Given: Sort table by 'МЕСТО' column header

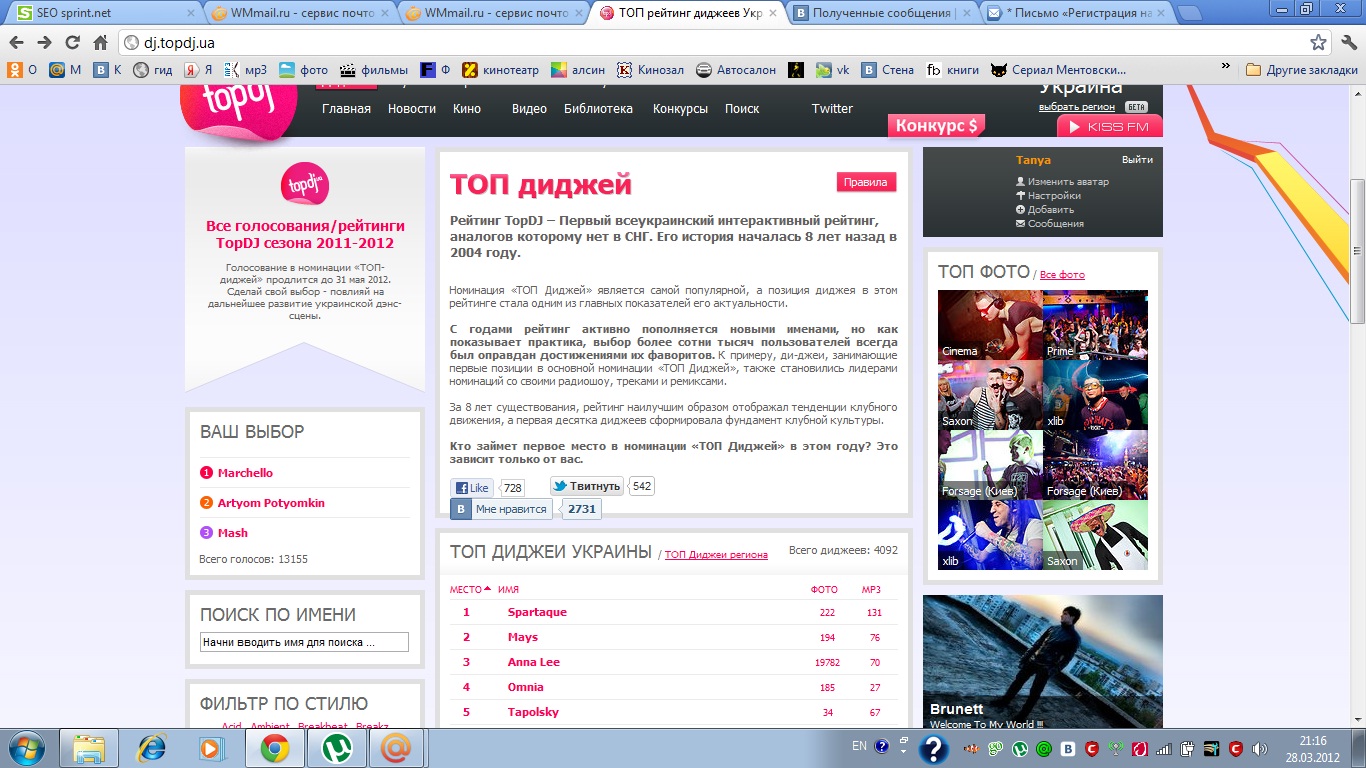Looking at the screenshot, I should [470, 589].
